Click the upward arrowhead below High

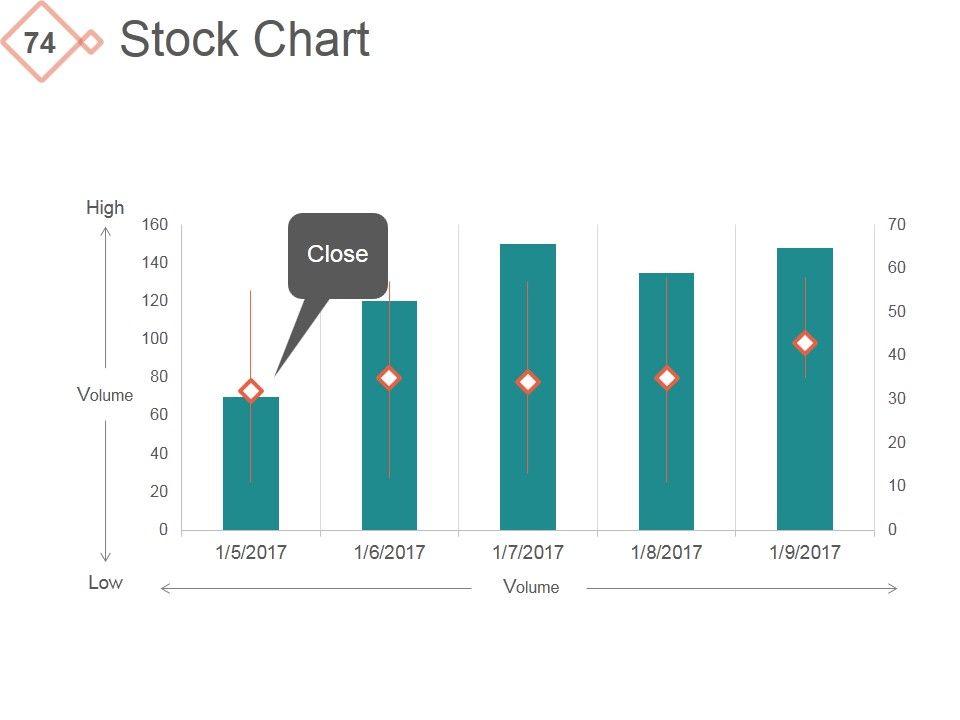tap(105, 231)
